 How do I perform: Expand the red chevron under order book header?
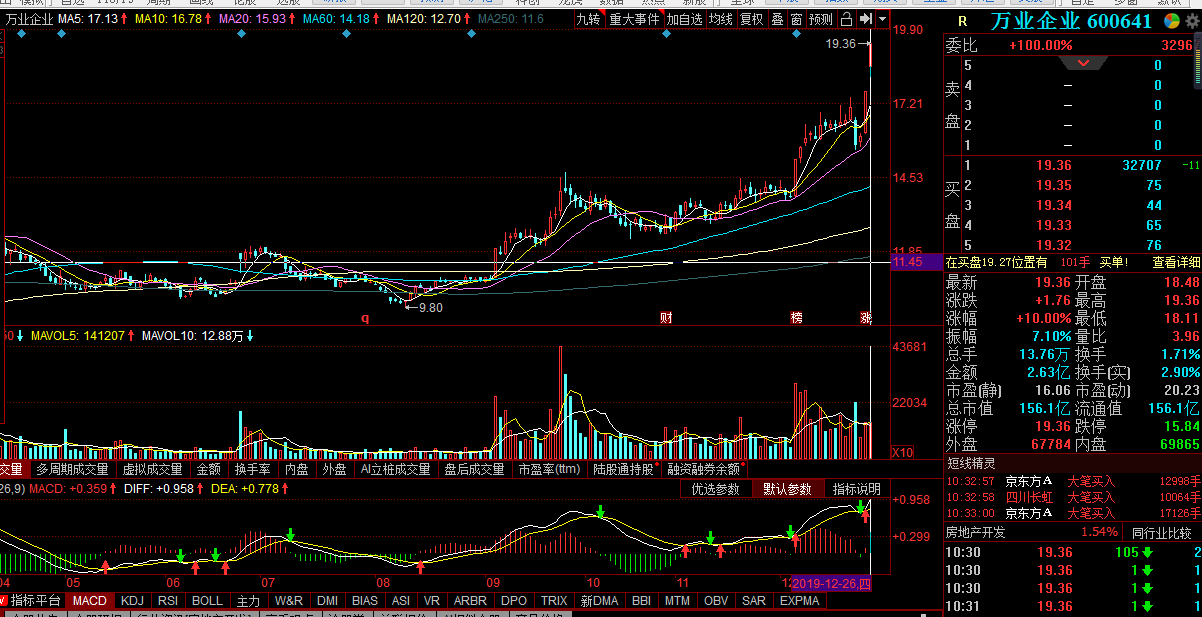1084,64
